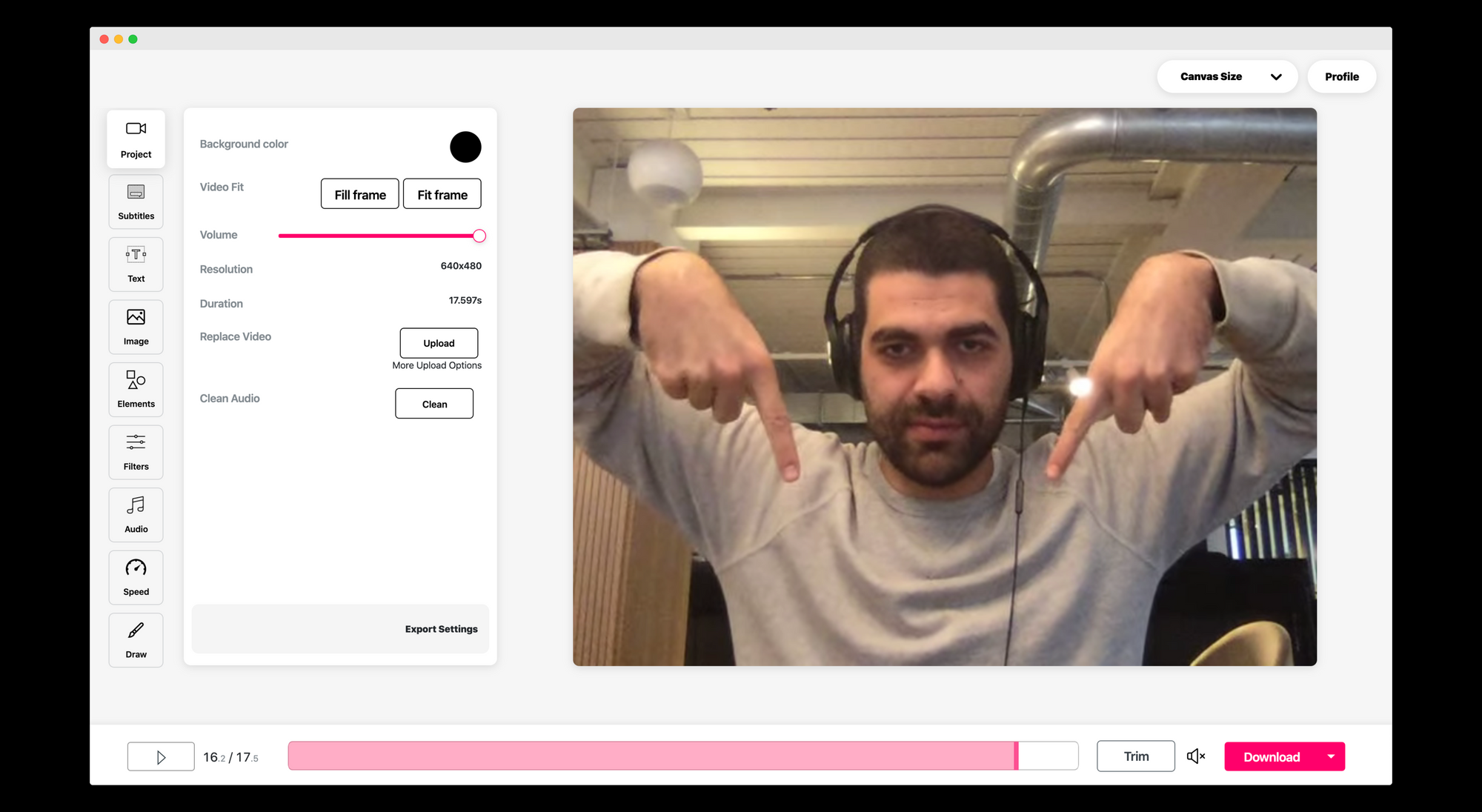Minimize window with yellow button
The width and height of the screenshot is (1482, 812).
tap(119, 39)
